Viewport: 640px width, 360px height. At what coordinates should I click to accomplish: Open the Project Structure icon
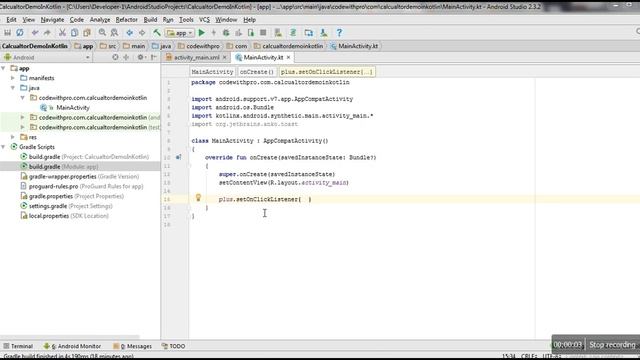coord(309,33)
